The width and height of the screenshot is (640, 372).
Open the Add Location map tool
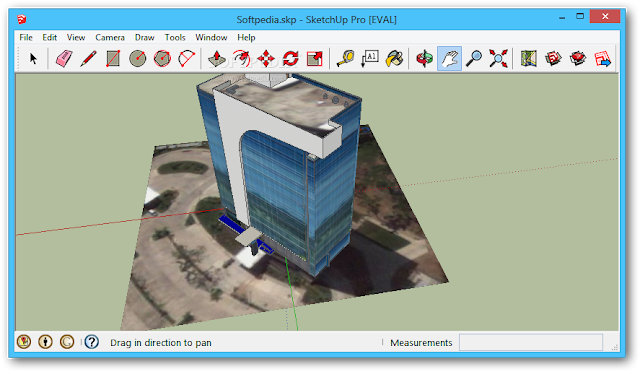point(529,59)
